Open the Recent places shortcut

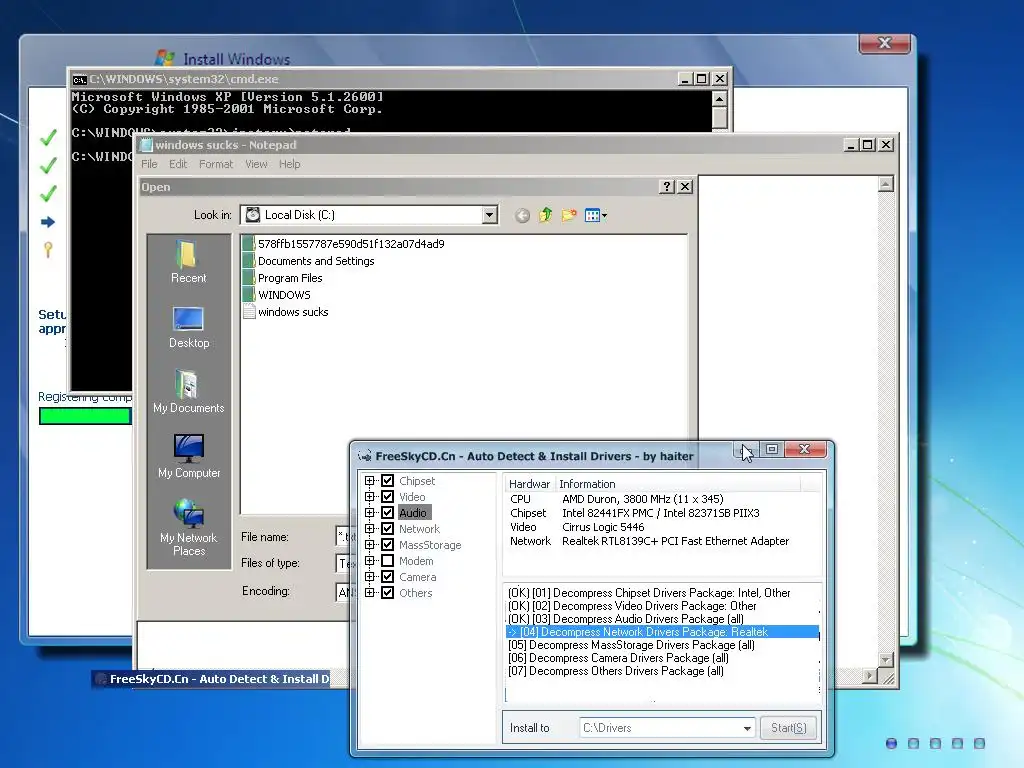pyautogui.click(x=189, y=261)
